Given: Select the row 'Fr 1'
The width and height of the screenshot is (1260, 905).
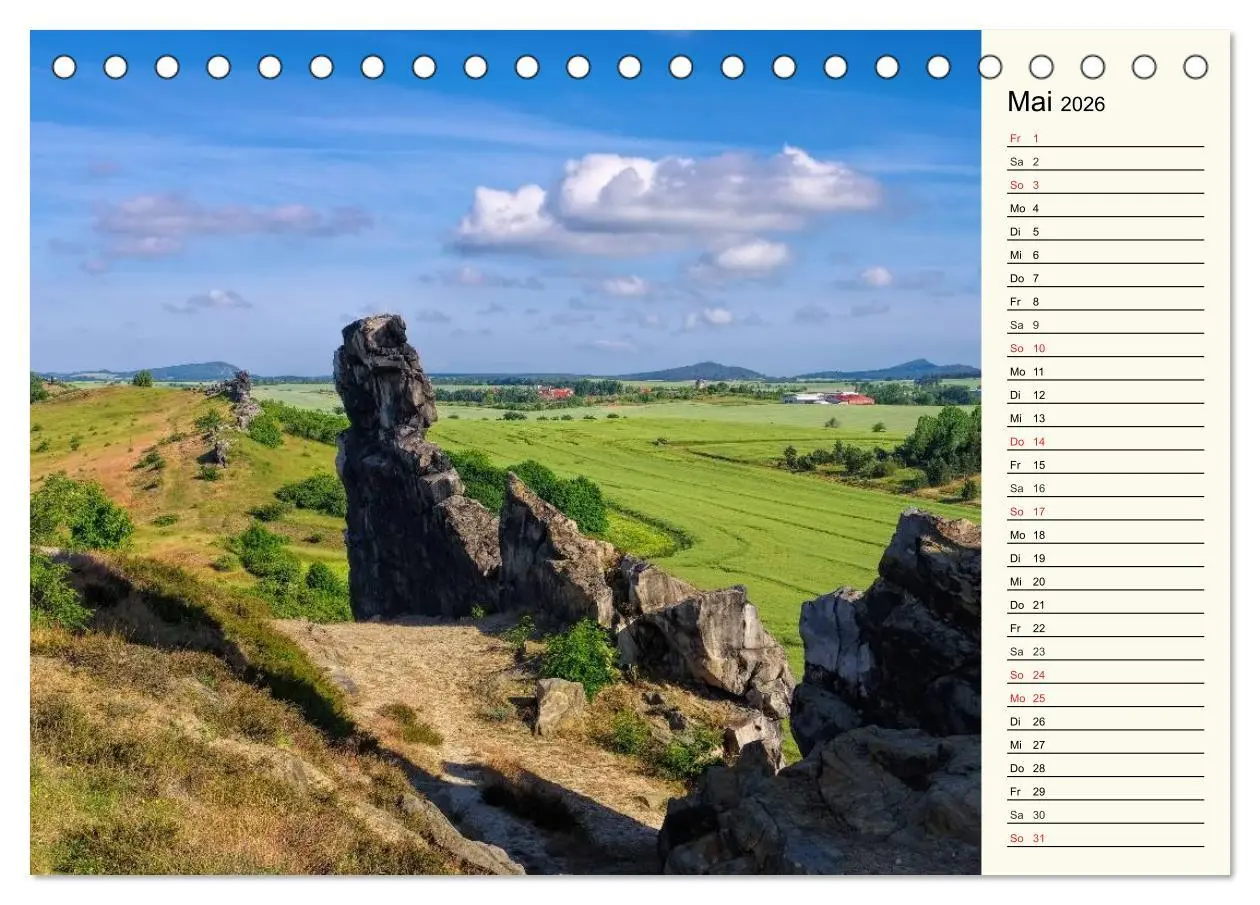Looking at the screenshot, I should click(x=1106, y=138).
